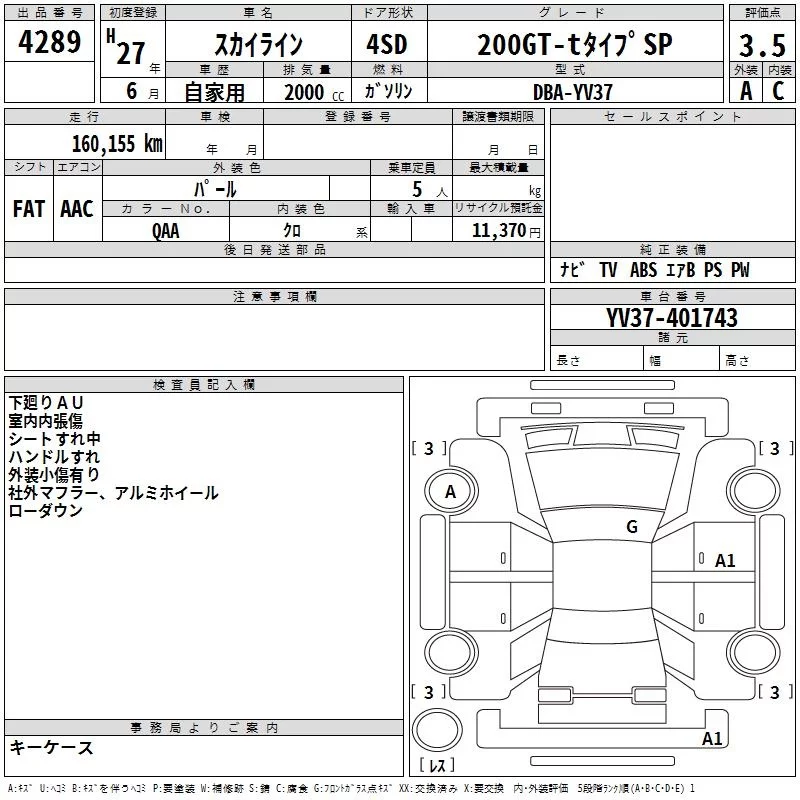Click the model code DBA-YV37
Screen dimensions: 800x800
pos(572,92)
